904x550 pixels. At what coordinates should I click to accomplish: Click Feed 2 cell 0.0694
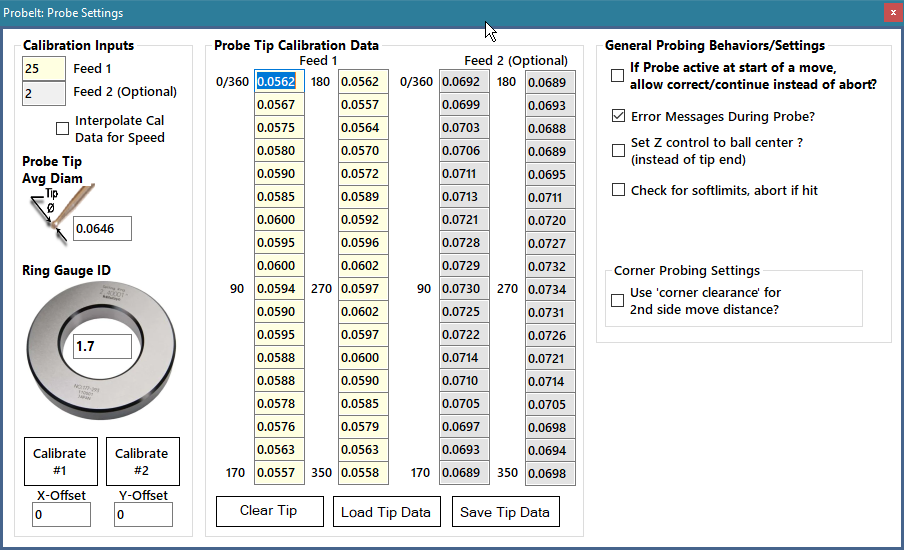(x=551, y=451)
